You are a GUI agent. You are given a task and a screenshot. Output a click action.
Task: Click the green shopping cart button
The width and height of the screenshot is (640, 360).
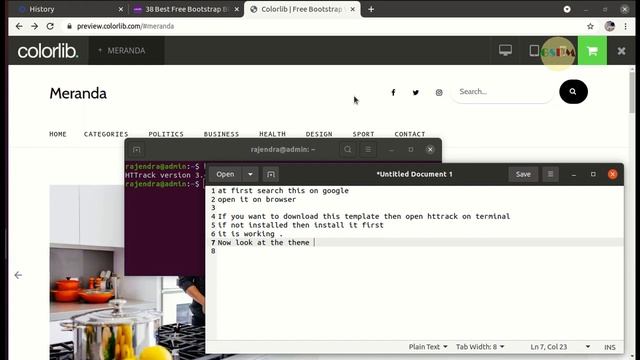[x=592, y=51]
